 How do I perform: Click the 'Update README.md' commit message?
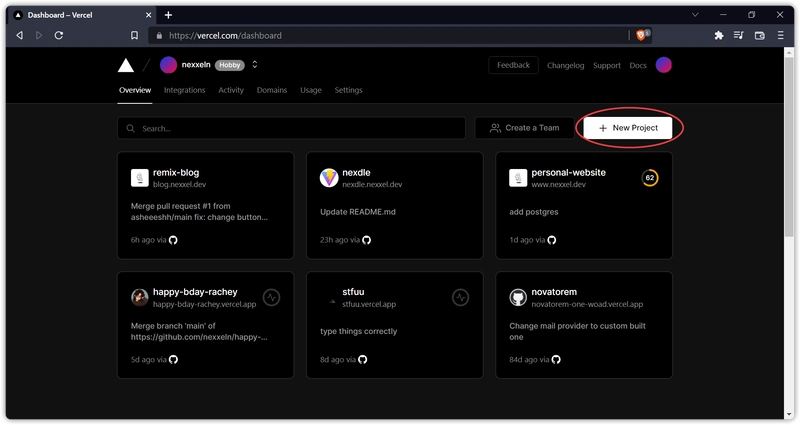[x=358, y=212]
